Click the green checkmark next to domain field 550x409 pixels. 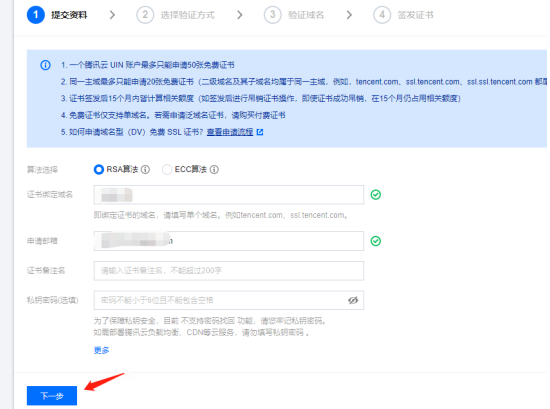376,195
